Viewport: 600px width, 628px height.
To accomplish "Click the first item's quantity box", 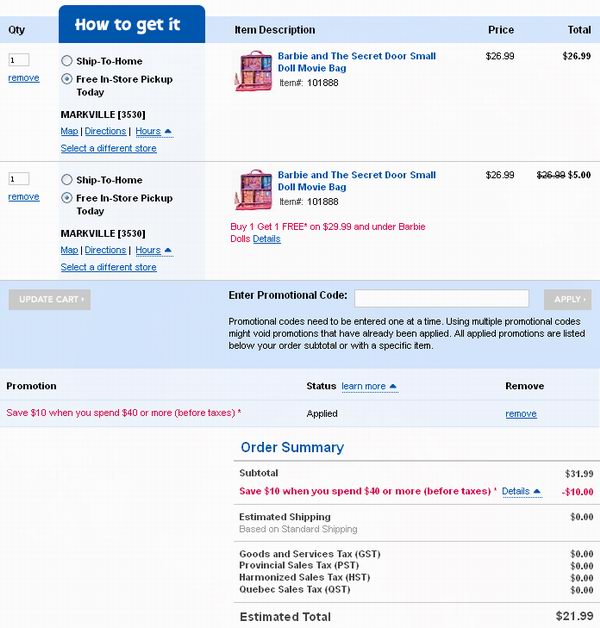I will pyautogui.click(x=19, y=60).
